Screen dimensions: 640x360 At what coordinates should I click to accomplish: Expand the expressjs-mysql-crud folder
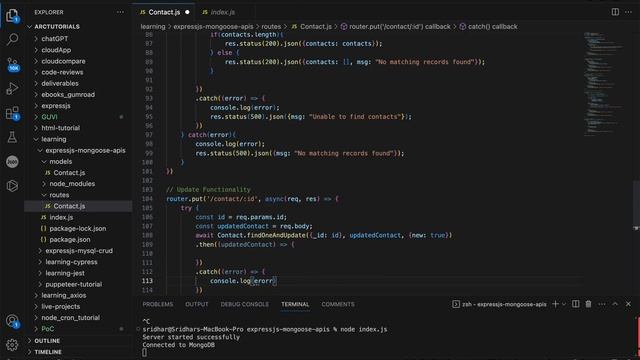(x=79, y=251)
